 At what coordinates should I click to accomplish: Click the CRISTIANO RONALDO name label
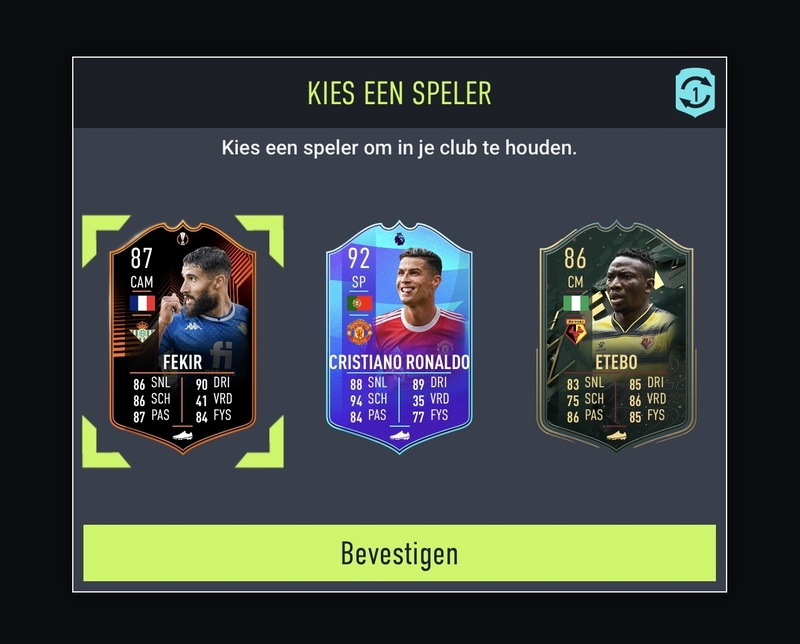pyautogui.click(x=399, y=362)
